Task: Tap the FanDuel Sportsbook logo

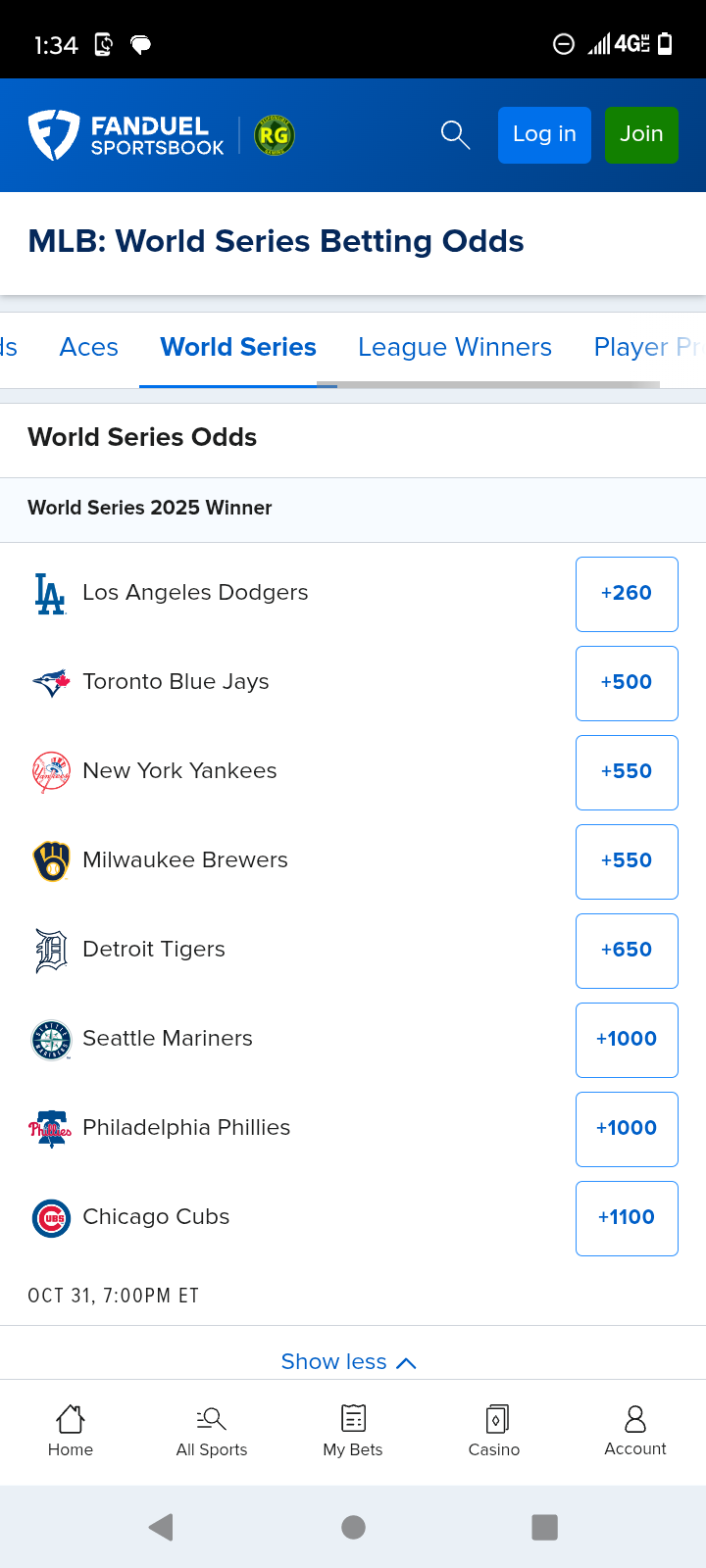Action: [x=127, y=135]
